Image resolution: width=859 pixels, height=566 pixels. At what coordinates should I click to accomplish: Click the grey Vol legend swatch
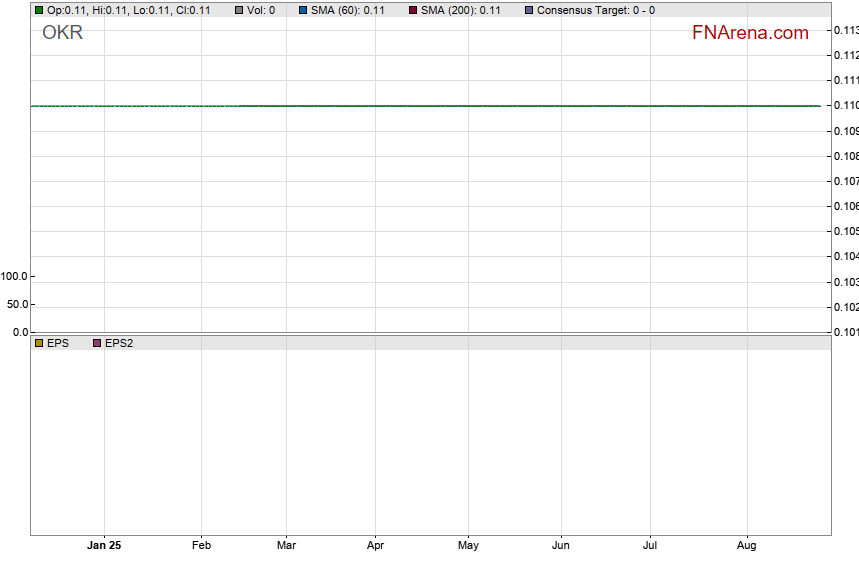click(x=240, y=10)
